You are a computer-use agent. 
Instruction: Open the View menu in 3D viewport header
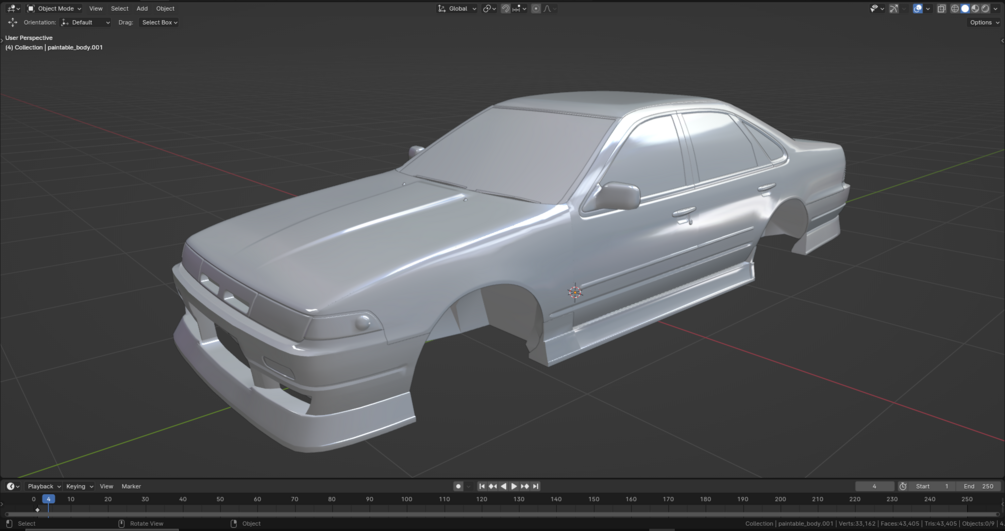pos(96,8)
